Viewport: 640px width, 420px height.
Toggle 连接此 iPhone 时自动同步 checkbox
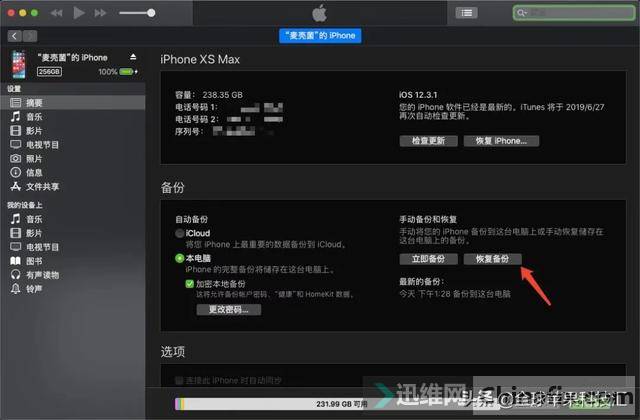(x=179, y=380)
